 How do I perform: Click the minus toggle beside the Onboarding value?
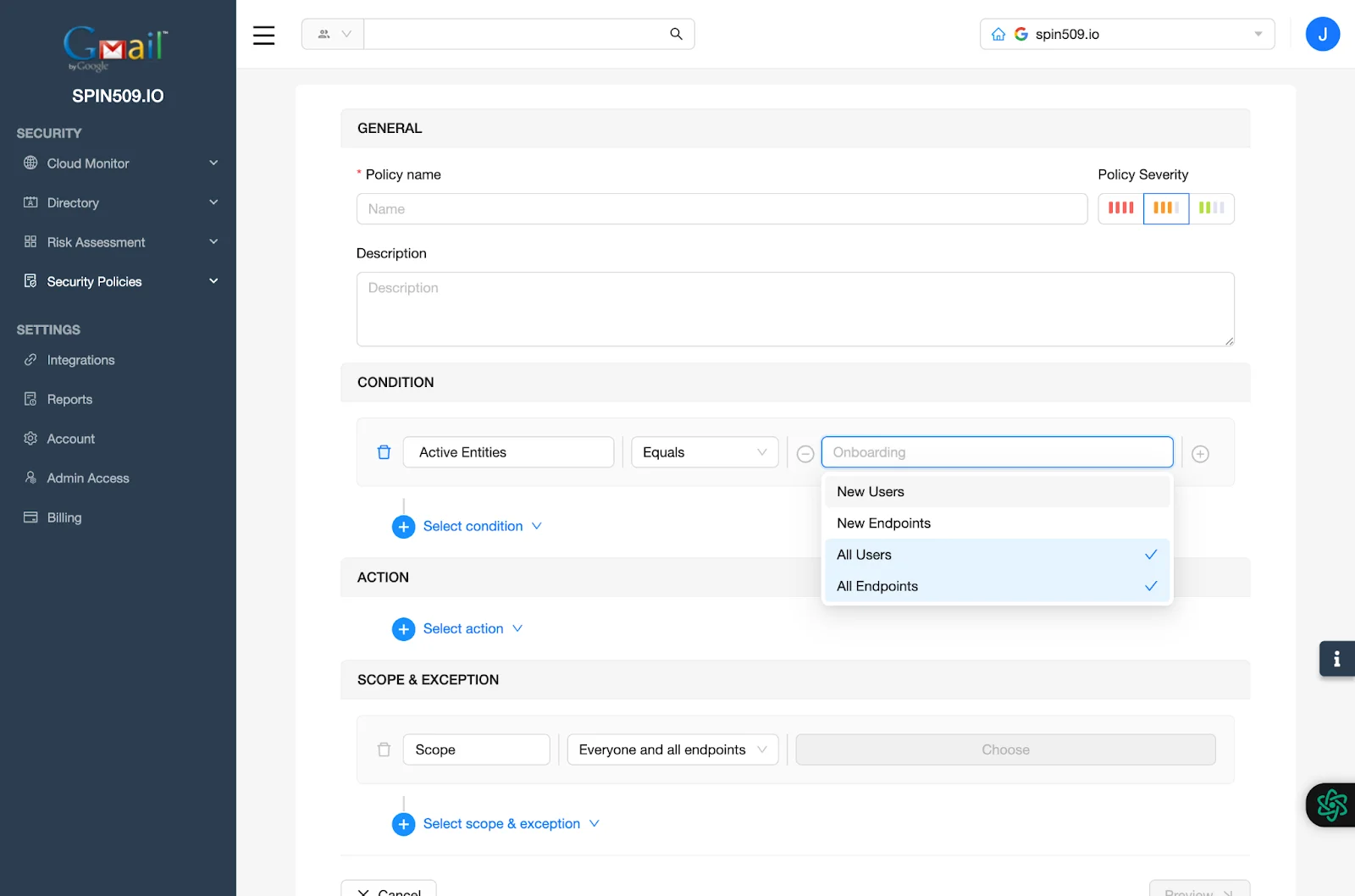tap(805, 453)
